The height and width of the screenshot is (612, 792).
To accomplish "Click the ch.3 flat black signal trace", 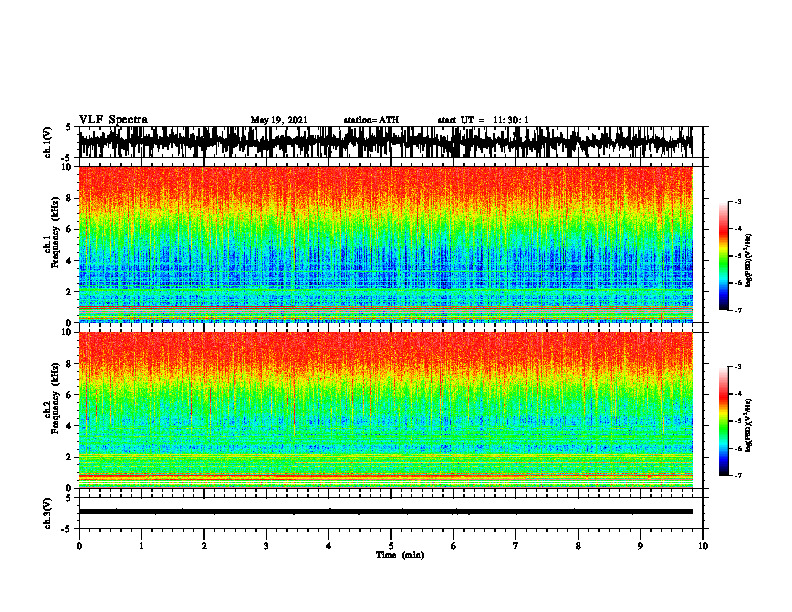I will (x=385, y=512).
